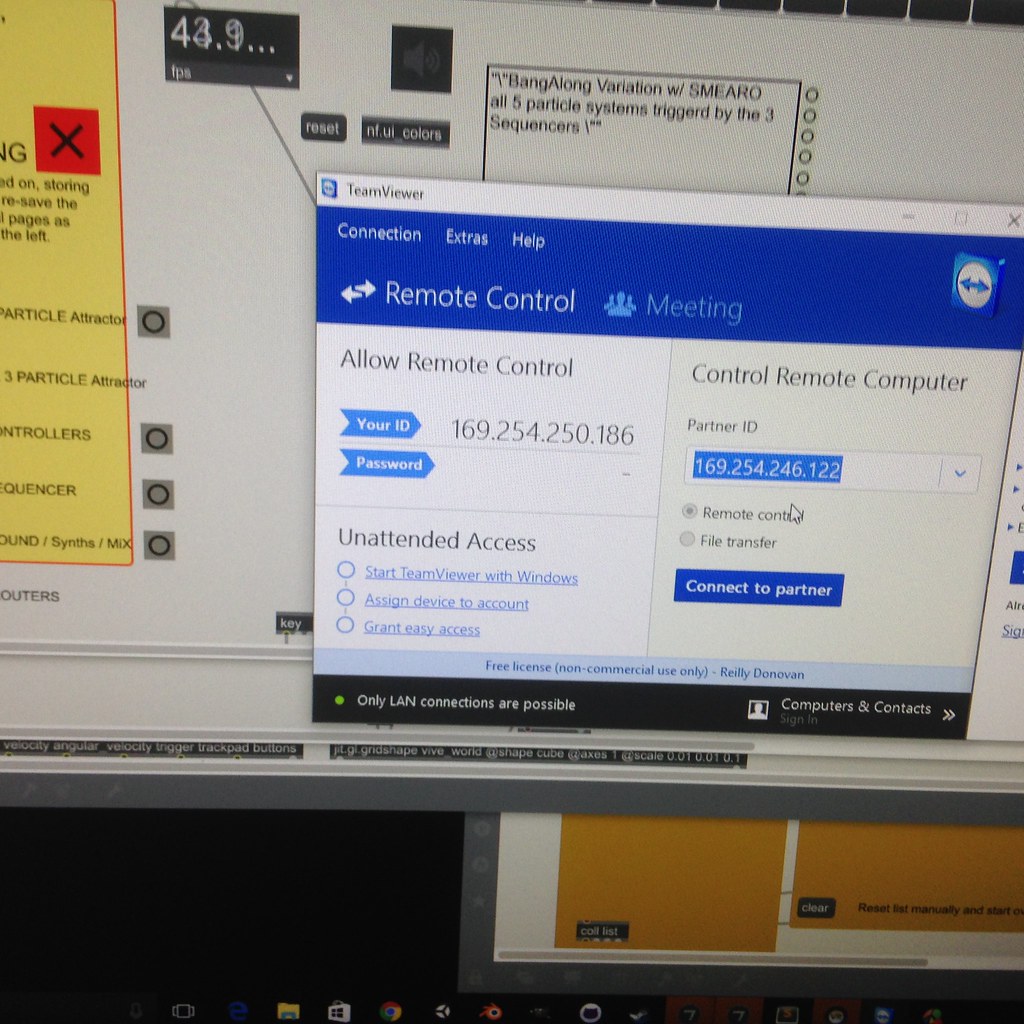Click topmost preset circle beside BangAlong comment

[x=812, y=95]
